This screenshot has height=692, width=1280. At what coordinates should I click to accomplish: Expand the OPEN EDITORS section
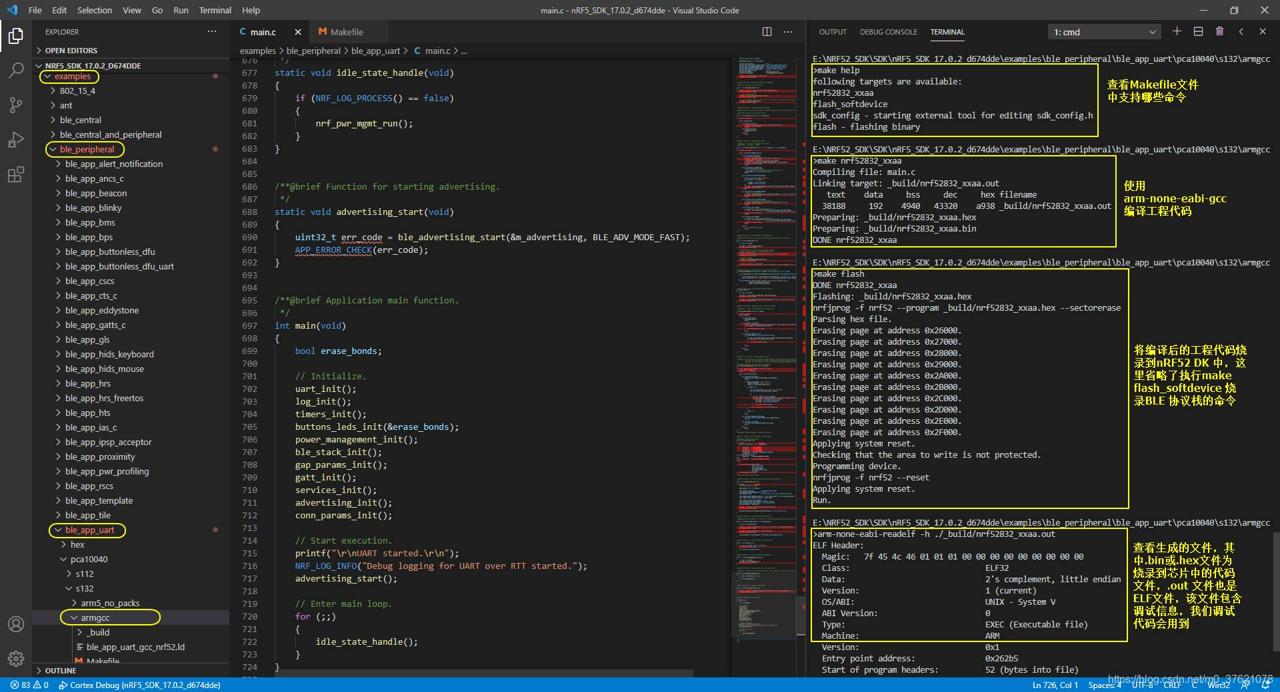[x=131, y=50]
